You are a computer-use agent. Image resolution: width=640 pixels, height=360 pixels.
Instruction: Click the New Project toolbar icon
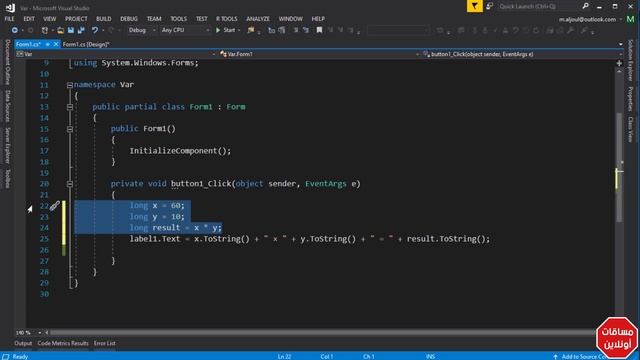pyautogui.click(x=44, y=30)
